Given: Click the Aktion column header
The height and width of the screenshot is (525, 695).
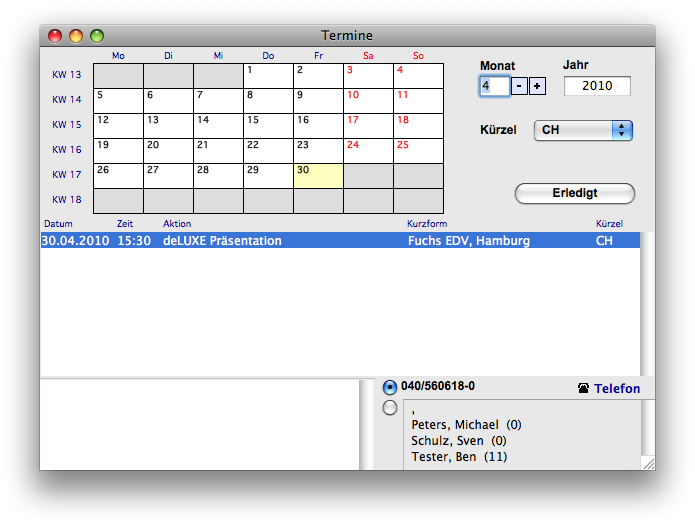Looking at the screenshot, I should click(x=177, y=224).
